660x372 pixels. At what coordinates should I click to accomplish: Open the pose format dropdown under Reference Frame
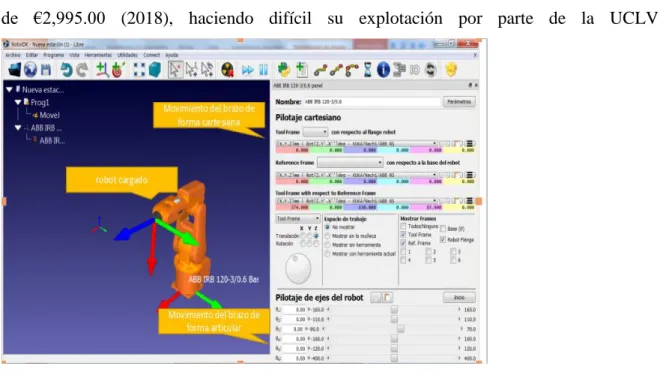pos(356,175)
